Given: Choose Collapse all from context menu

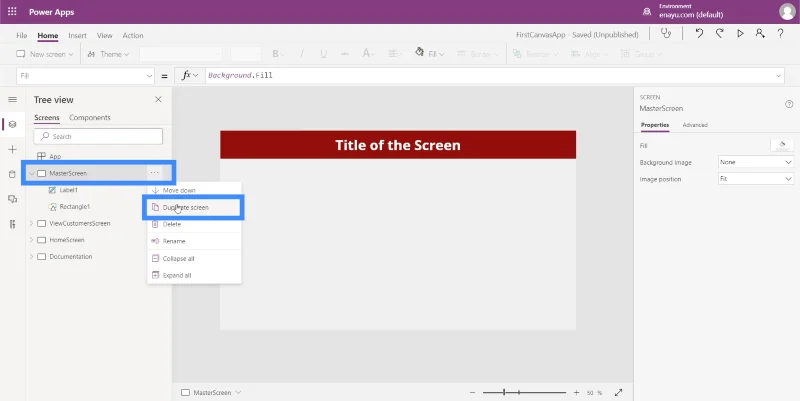Looking at the screenshot, I should pos(194,259).
